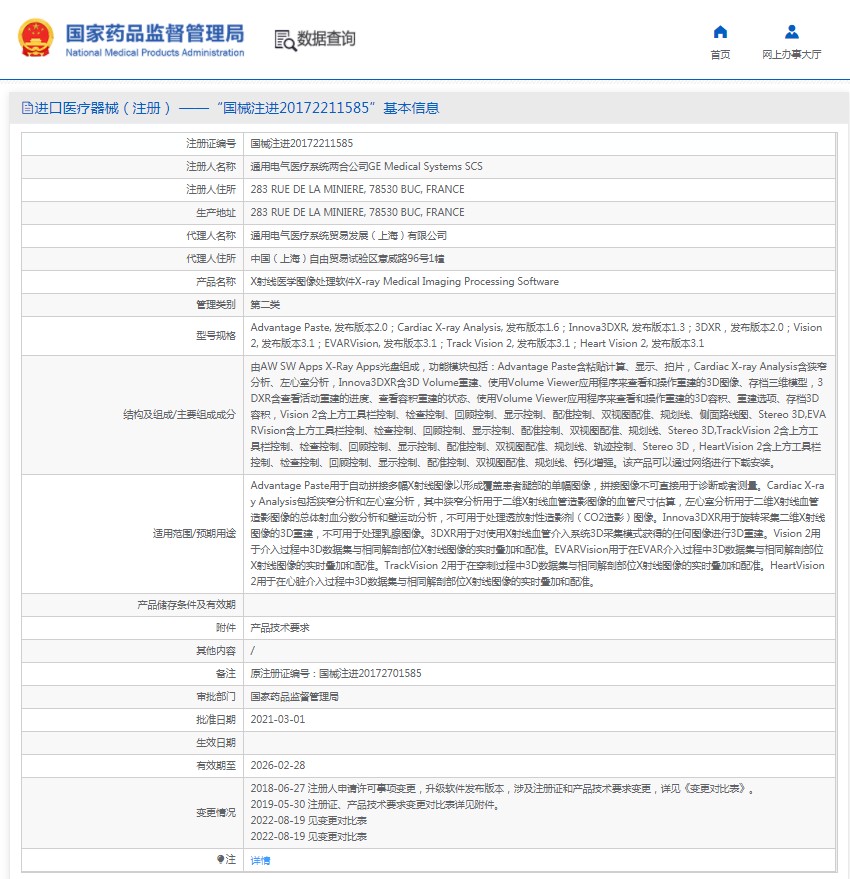Click the 代理人住所 address value
Image resolution: width=850 pixels, height=879 pixels.
click(x=348, y=258)
